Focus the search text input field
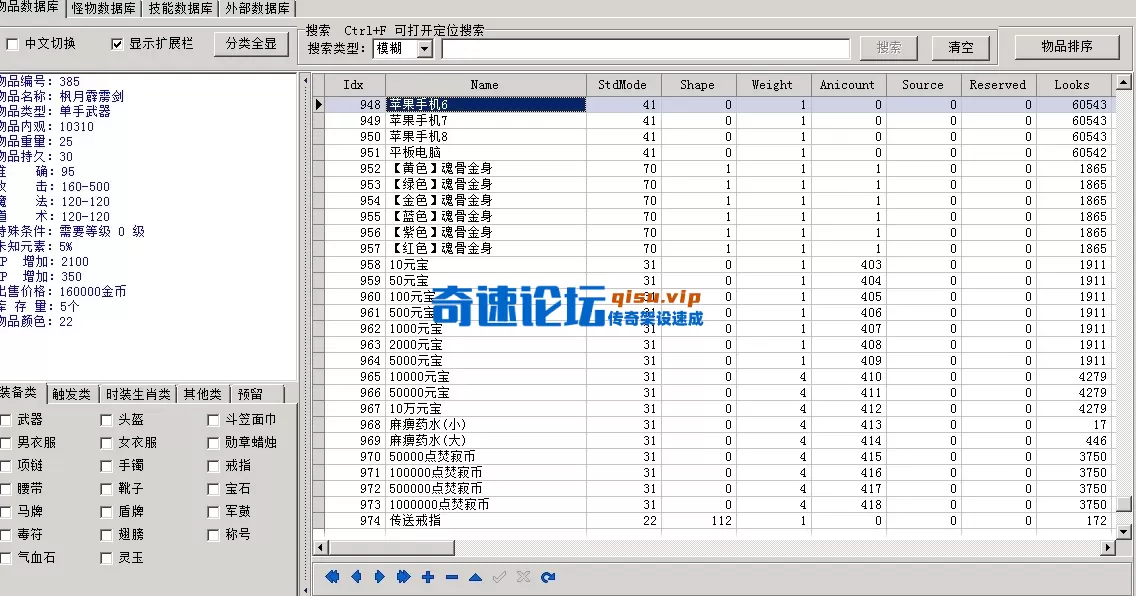The height and width of the screenshot is (596, 1136). pyautogui.click(x=645, y=48)
